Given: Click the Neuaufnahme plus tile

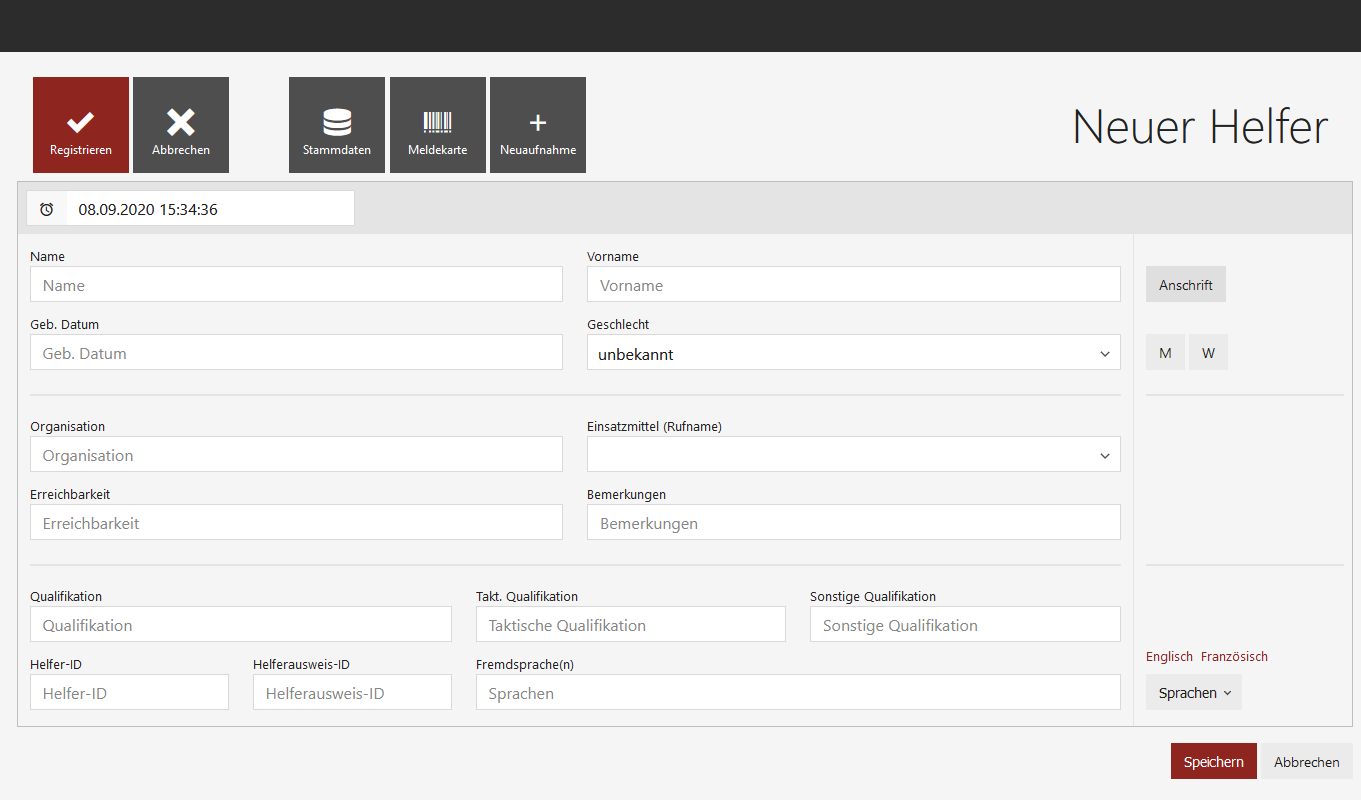Looking at the screenshot, I should click(538, 125).
